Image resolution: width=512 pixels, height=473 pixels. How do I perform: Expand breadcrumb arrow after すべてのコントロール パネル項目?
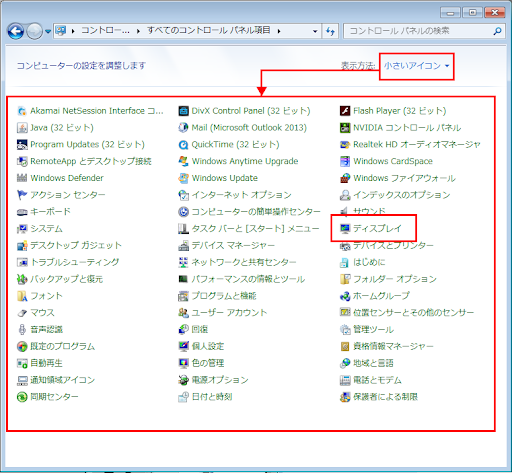coord(279,31)
